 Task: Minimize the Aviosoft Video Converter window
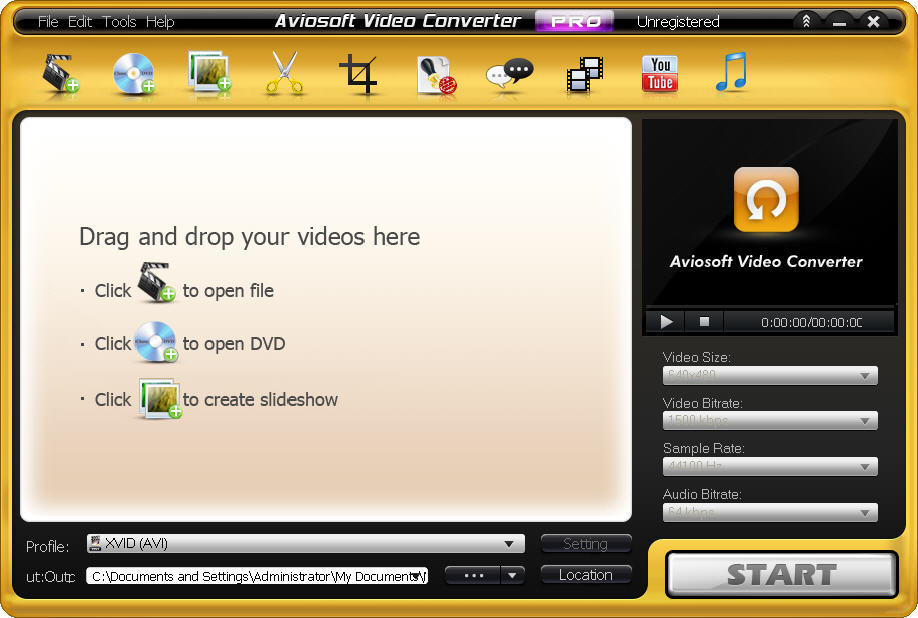click(x=840, y=23)
